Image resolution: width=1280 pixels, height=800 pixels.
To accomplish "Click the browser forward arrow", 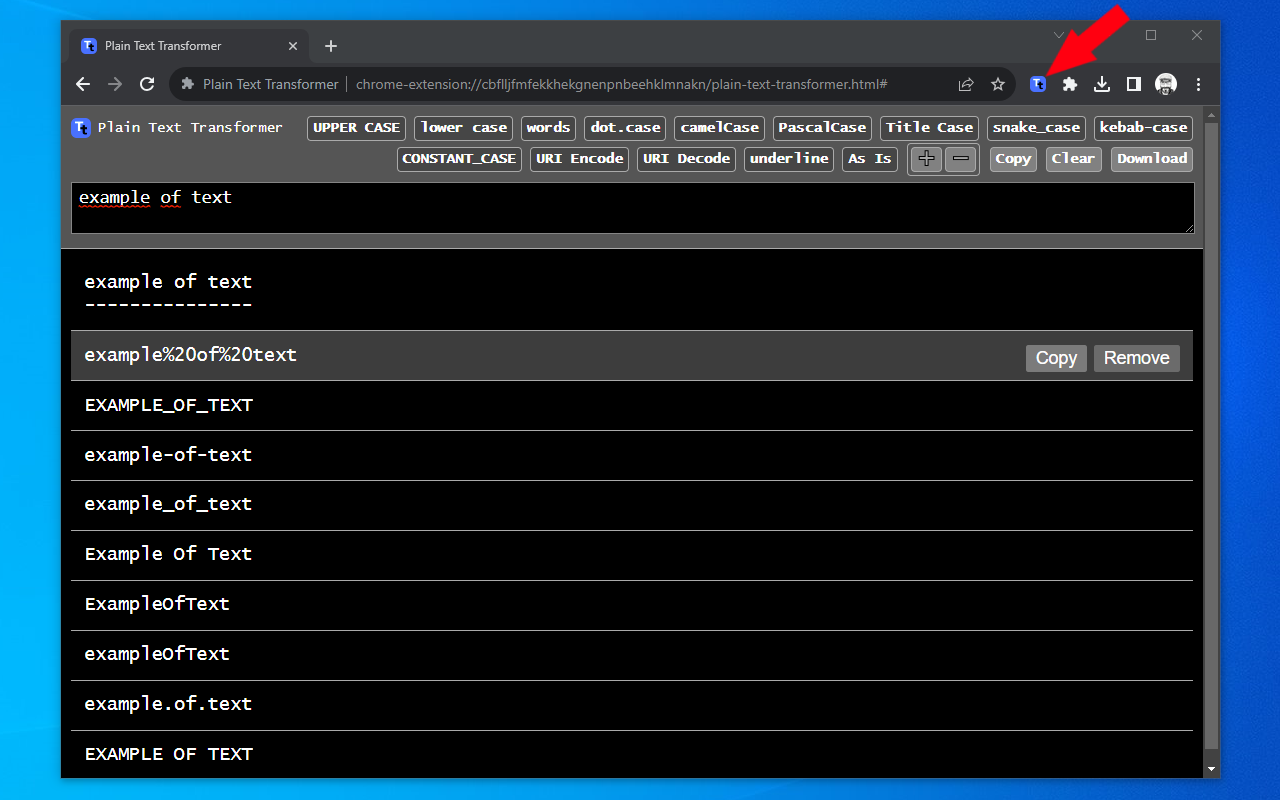I will click(115, 84).
